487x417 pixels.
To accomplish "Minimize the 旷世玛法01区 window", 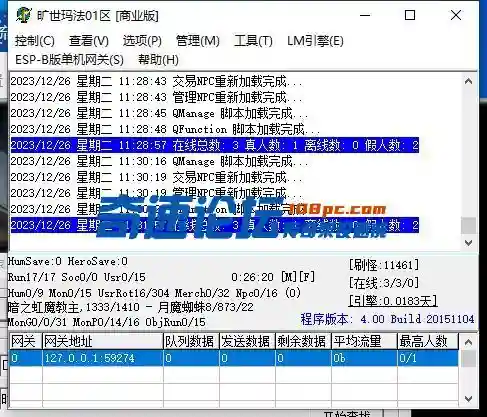I will (x=365, y=15).
